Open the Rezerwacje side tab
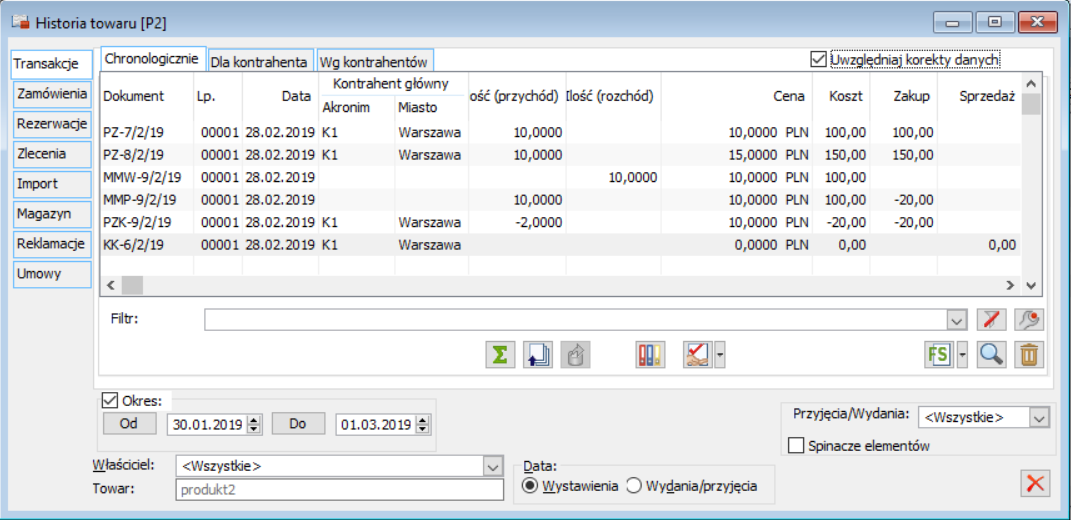 click(x=52, y=123)
